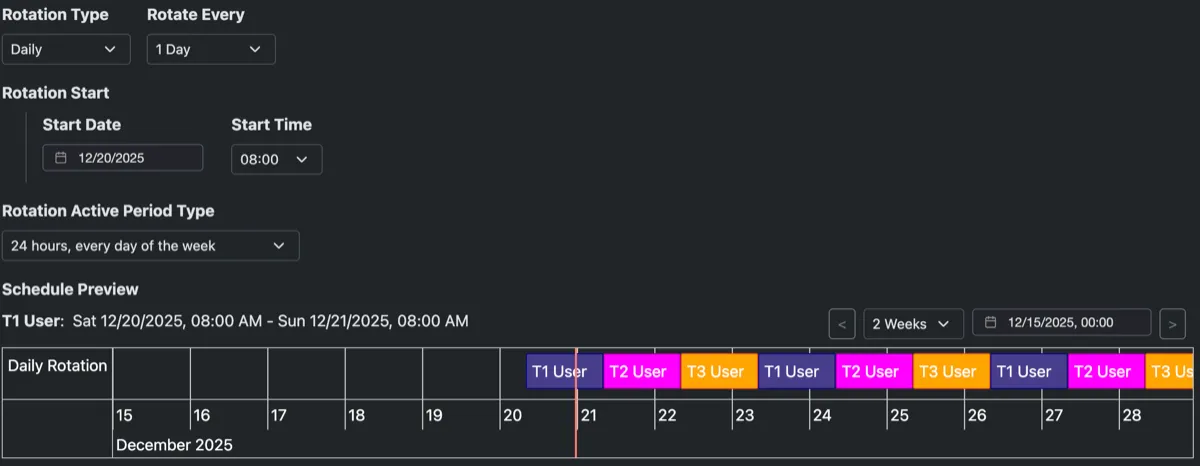Open the Rotation Type Daily dropdown
This screenshot has width=1200, height=466.
66,49
